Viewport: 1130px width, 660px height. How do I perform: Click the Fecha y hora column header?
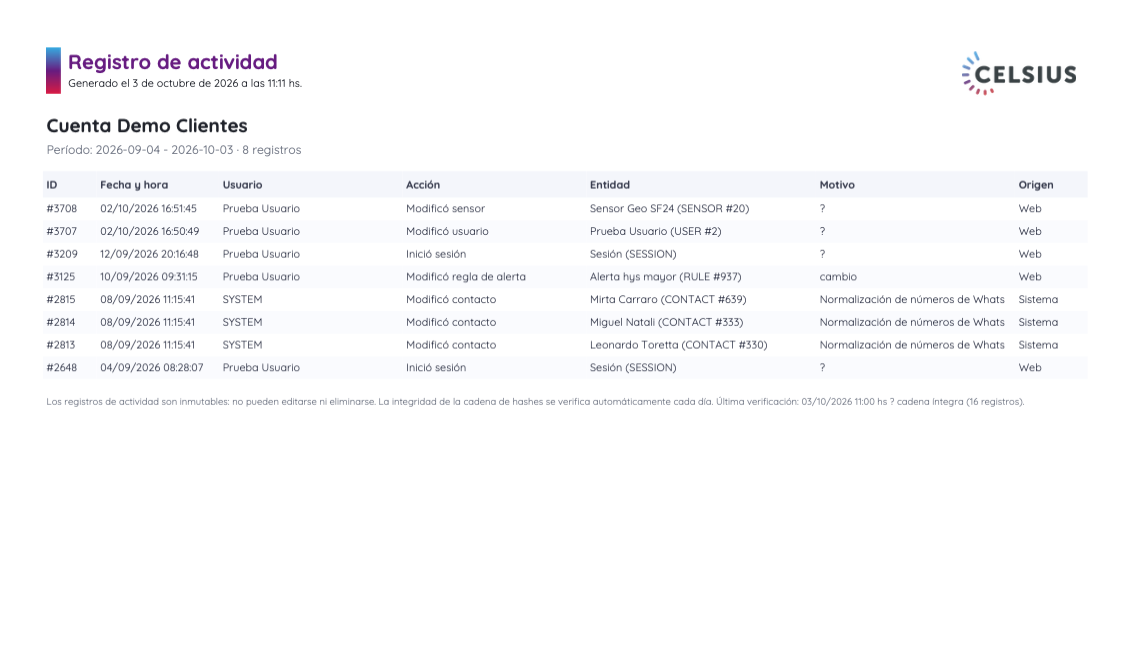point(134,184)
